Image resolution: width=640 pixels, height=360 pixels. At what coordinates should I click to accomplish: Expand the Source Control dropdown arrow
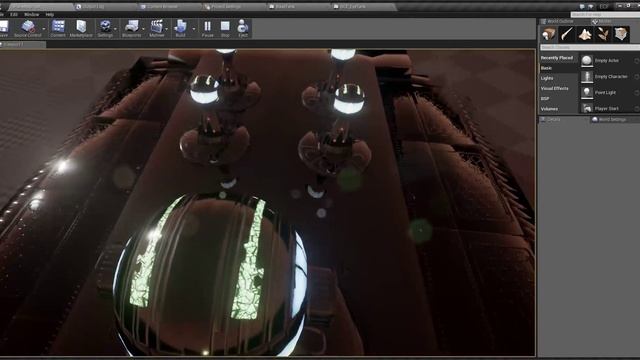click(x=44, y=29)
